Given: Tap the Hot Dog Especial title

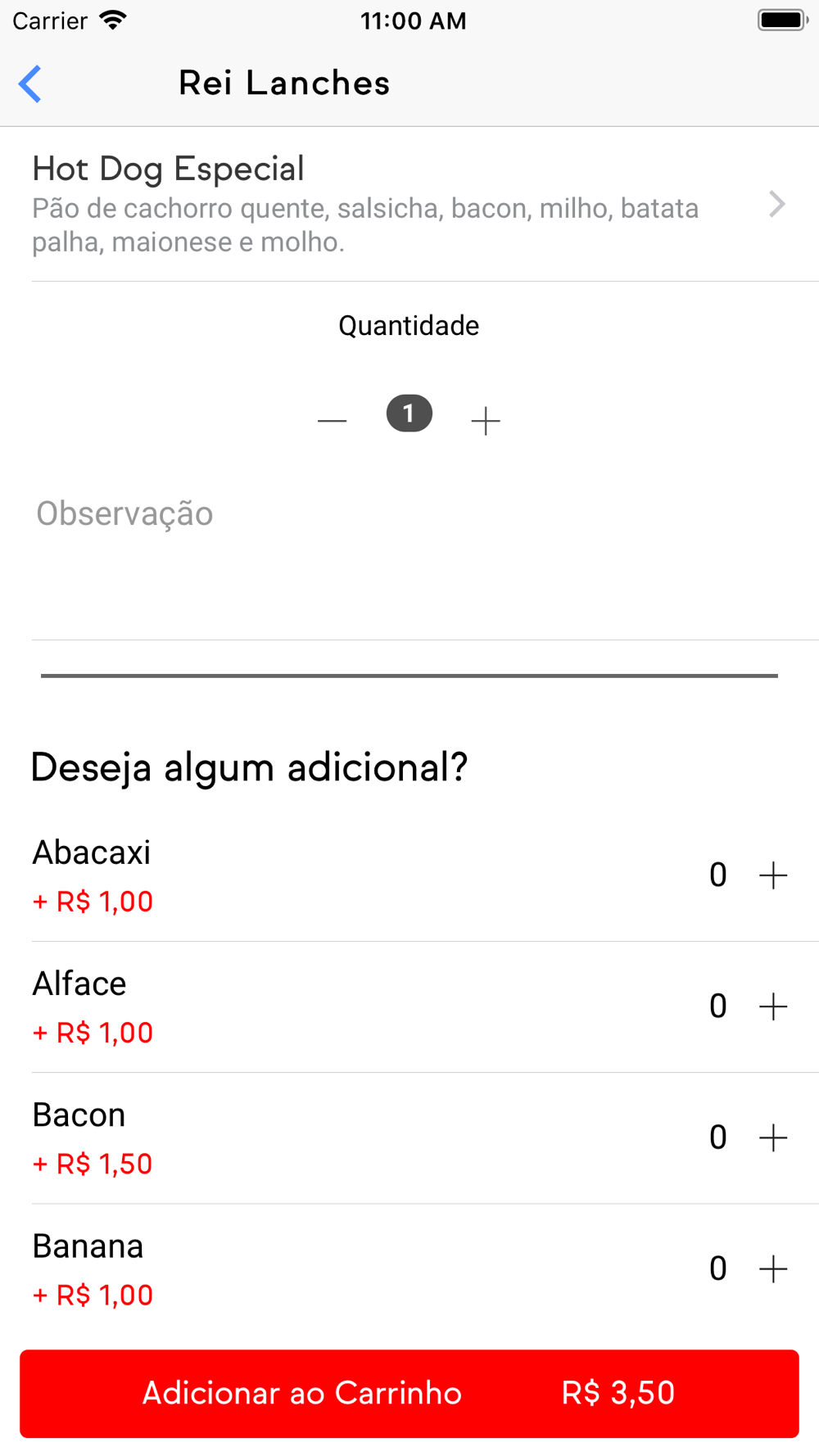Looking at the screenshot, I should pos(169,169).
